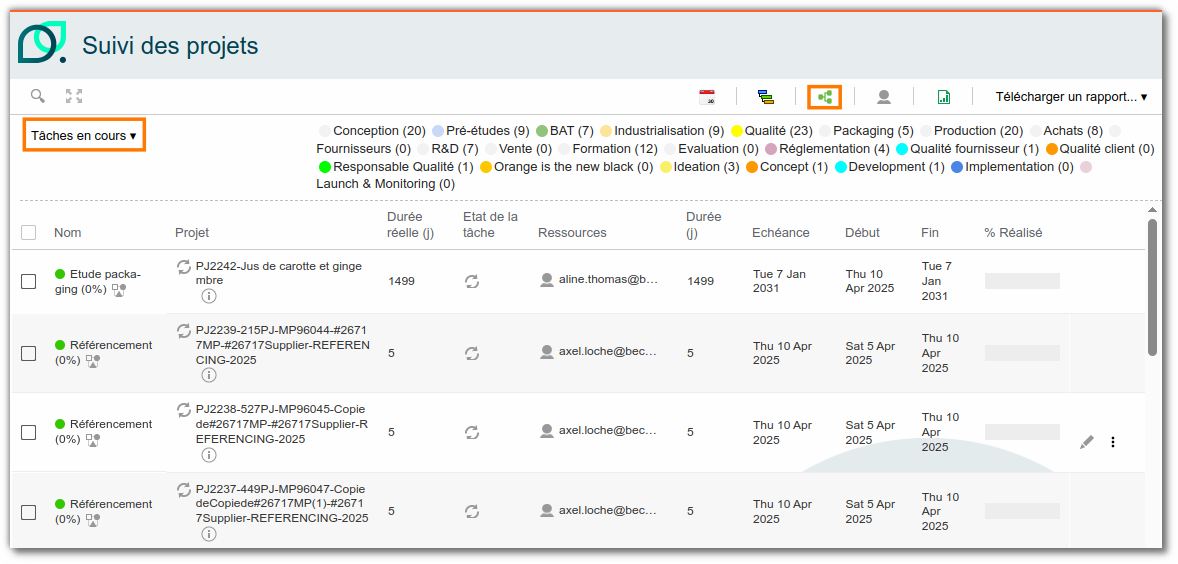Viewport: 1178px width, 564px height.
Task: Click resource avatar beside aline.thomas
Action: pyautogui.click(x=547, y=280)
